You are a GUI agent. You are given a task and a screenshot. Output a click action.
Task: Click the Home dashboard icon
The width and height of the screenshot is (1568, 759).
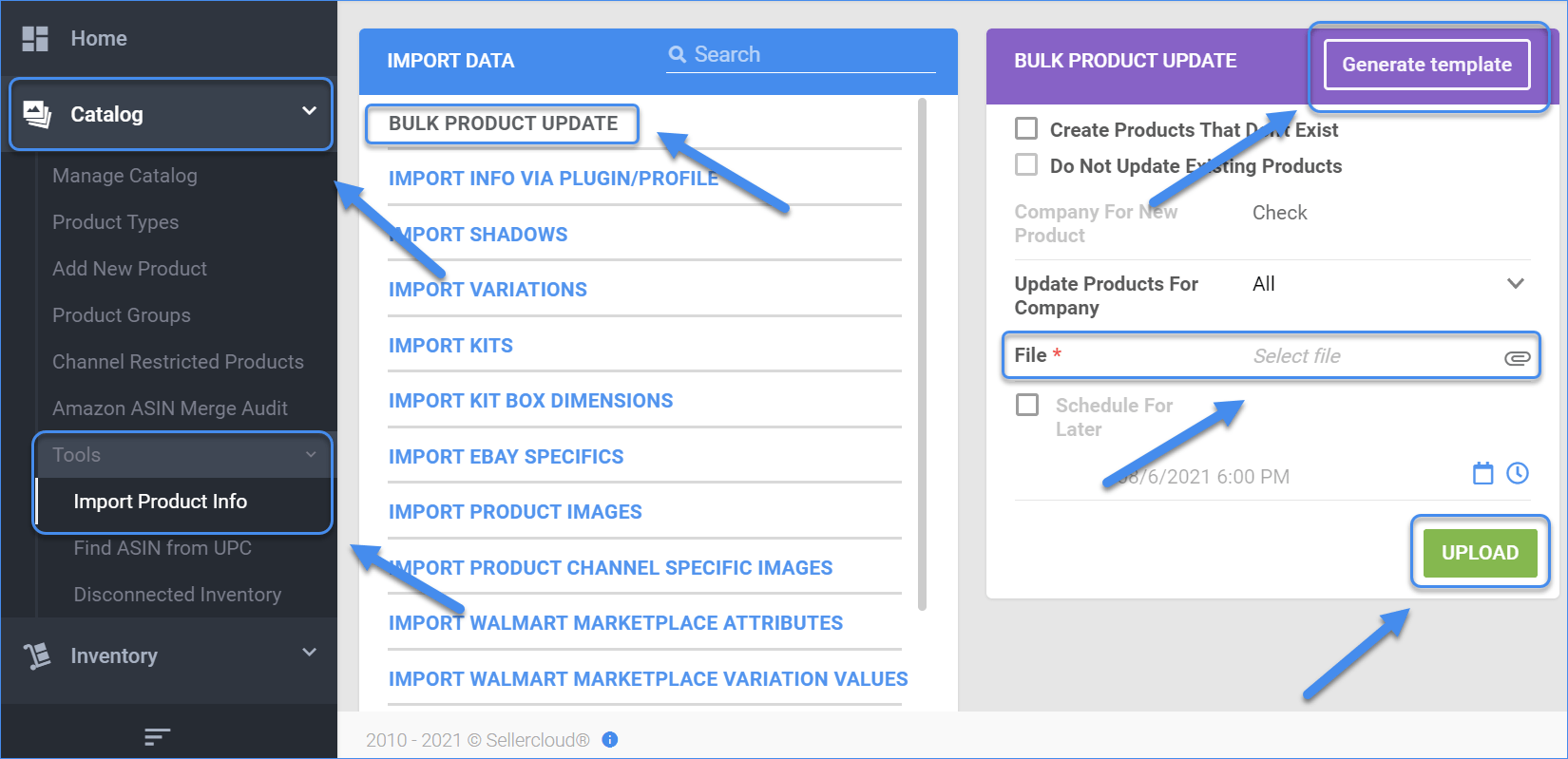point(35,39)
